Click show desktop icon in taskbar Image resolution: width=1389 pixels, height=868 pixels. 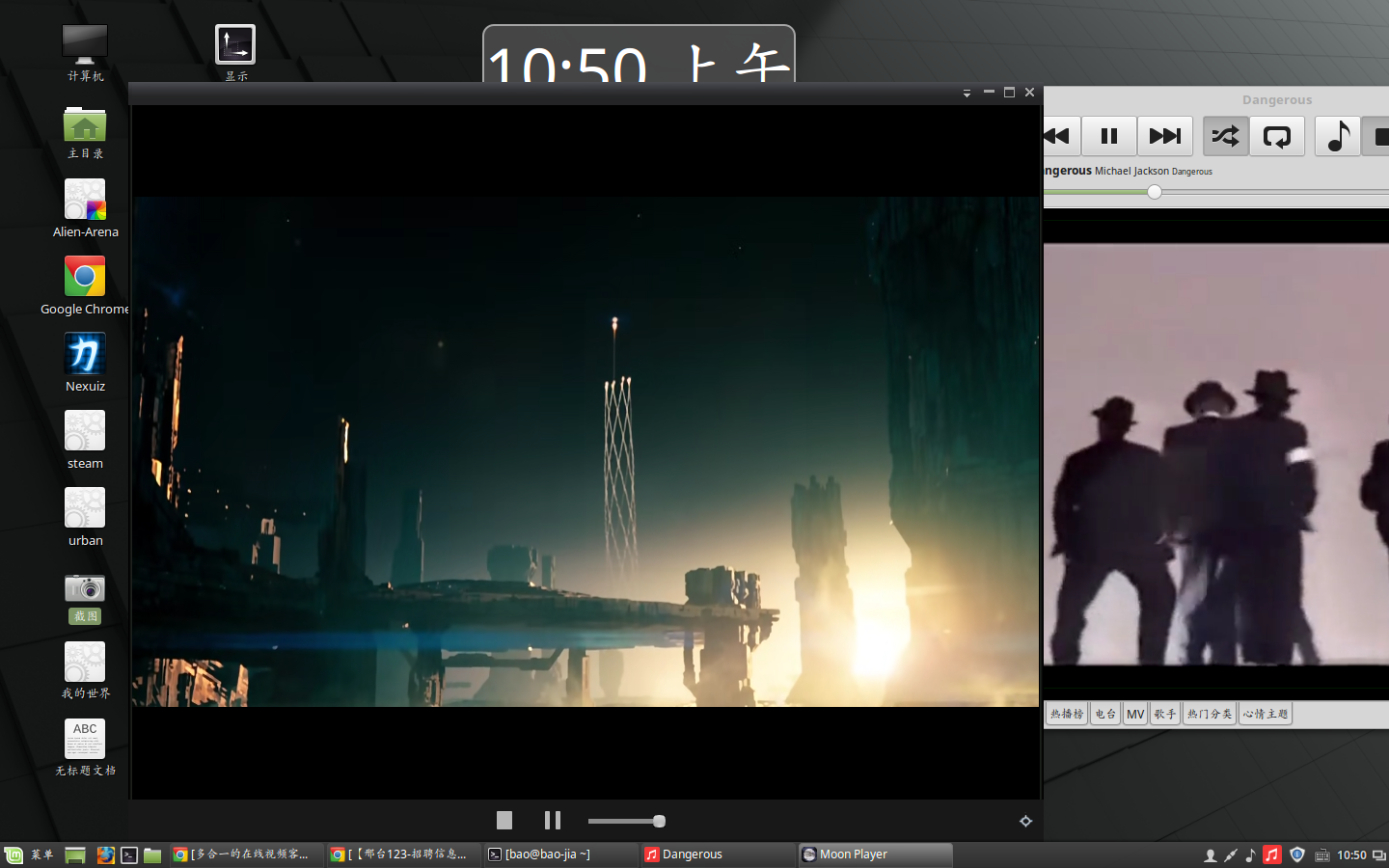click(75, 854)
